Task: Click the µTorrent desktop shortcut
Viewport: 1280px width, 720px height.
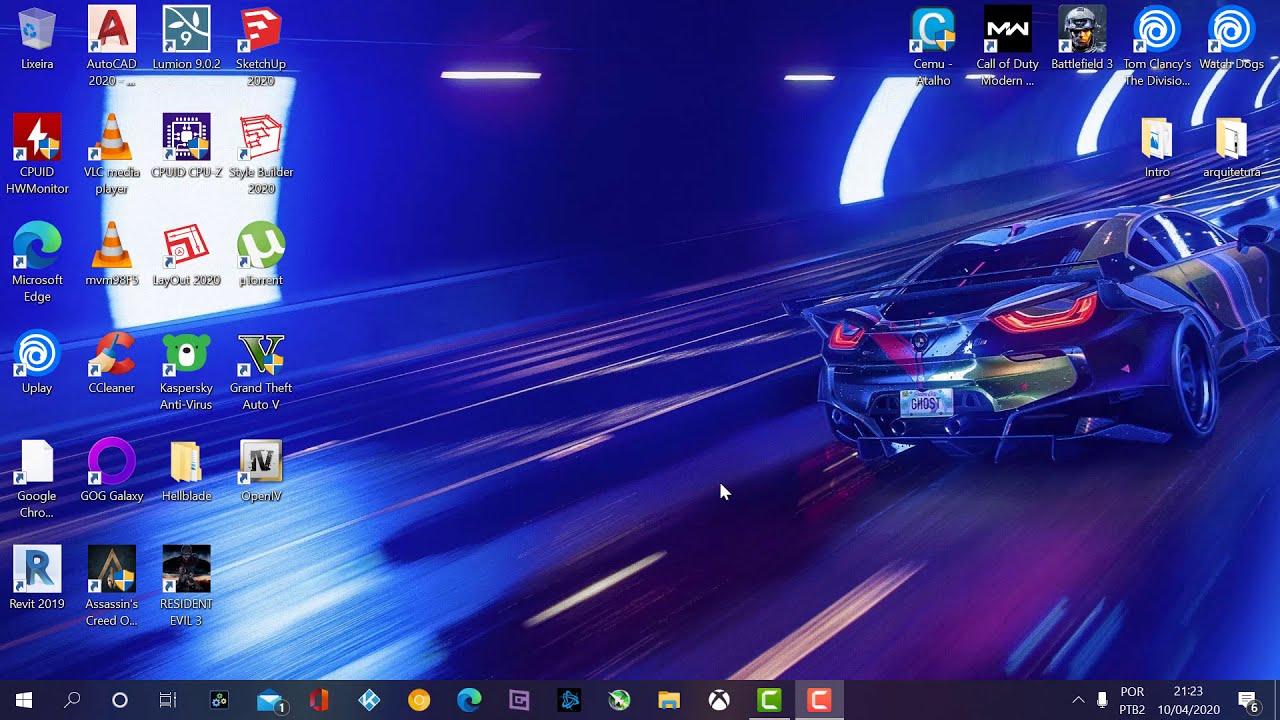Action: (261, 255)
